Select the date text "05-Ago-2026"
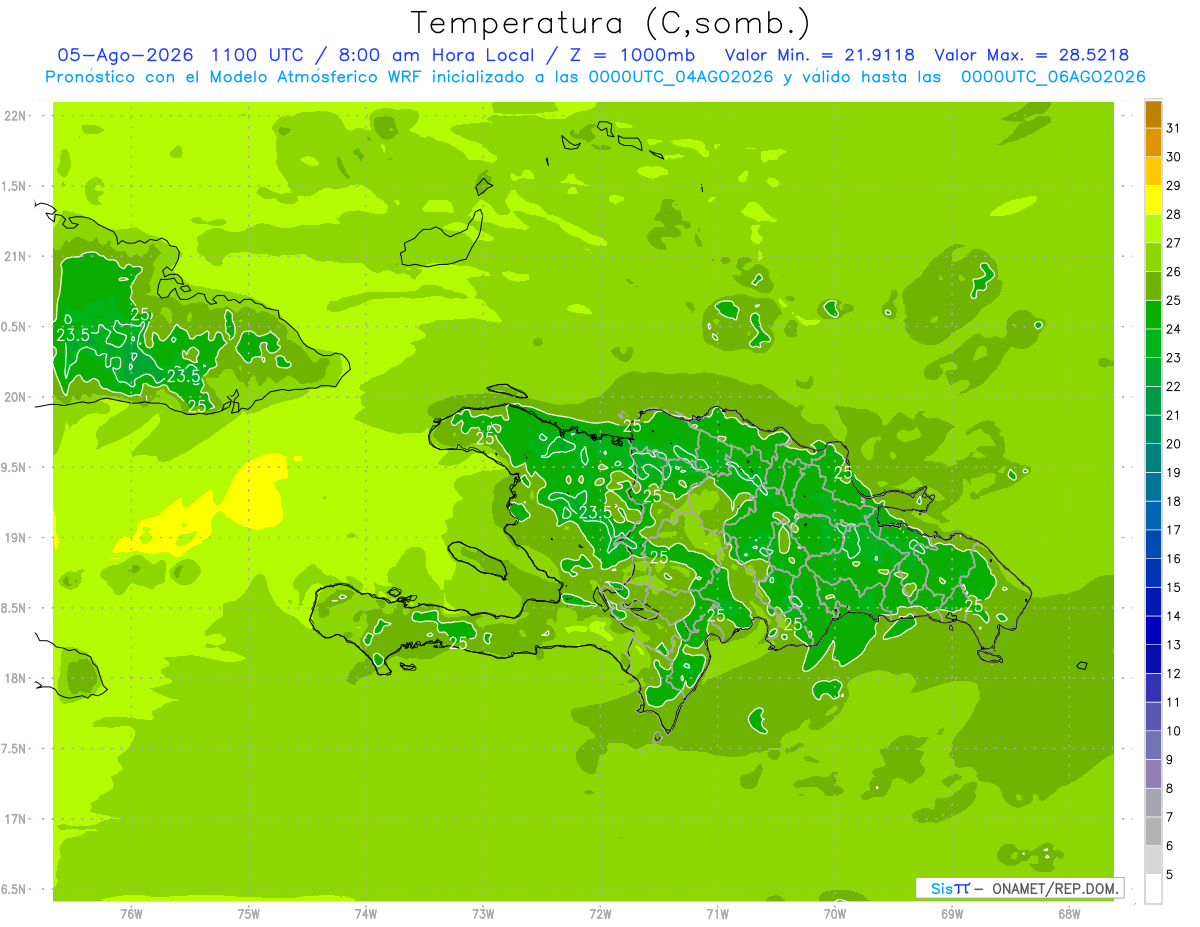This screenshot has width=1200, height=927. point(123,55)
